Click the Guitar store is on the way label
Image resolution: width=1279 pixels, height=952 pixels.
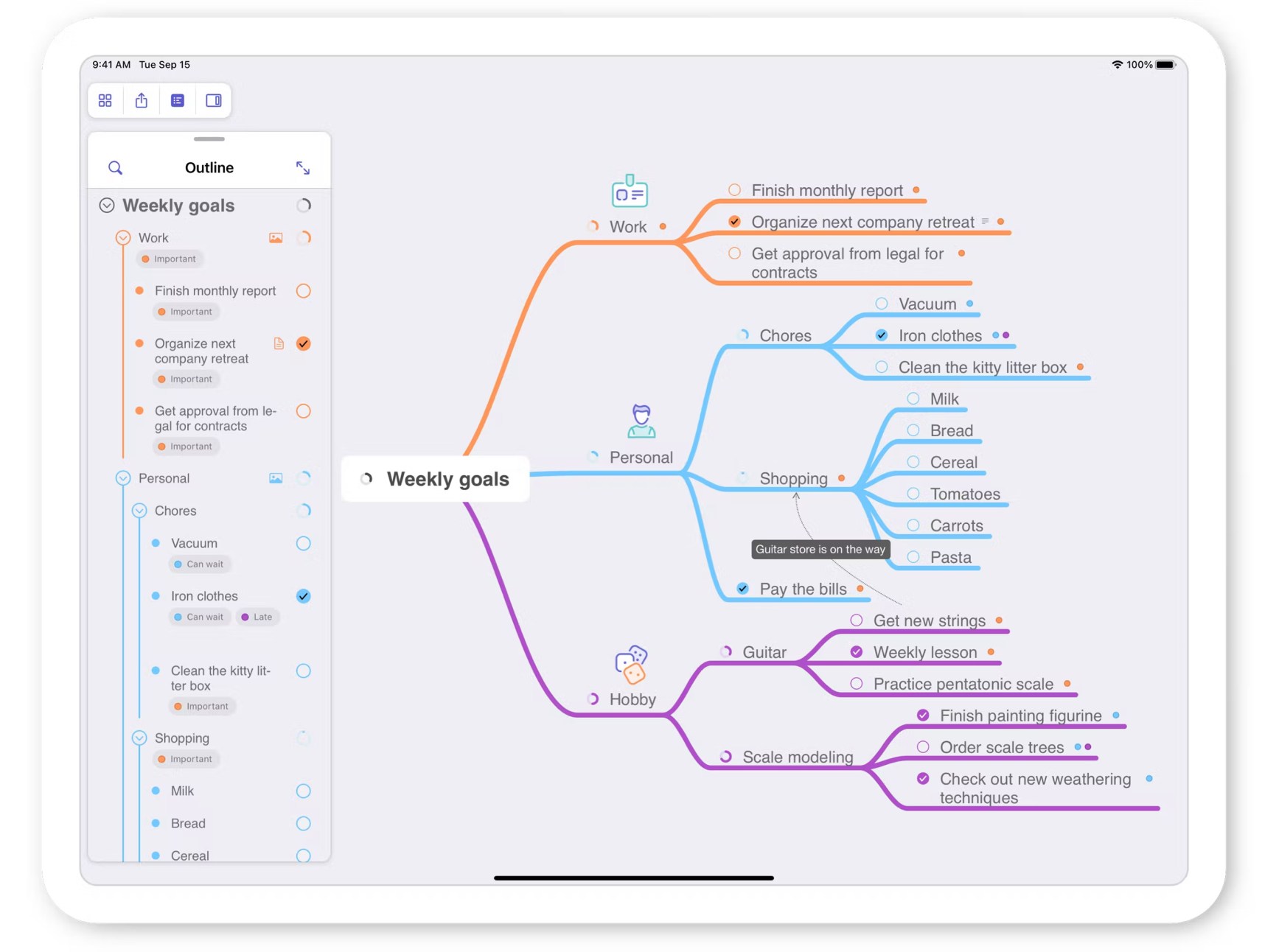pos(820,550)
